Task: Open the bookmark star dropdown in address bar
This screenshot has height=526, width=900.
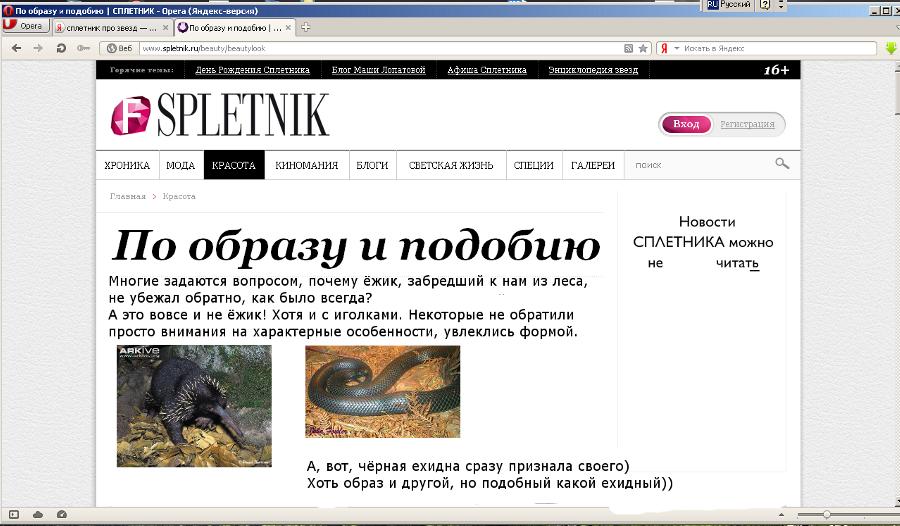Action: (x=642, y=48)
